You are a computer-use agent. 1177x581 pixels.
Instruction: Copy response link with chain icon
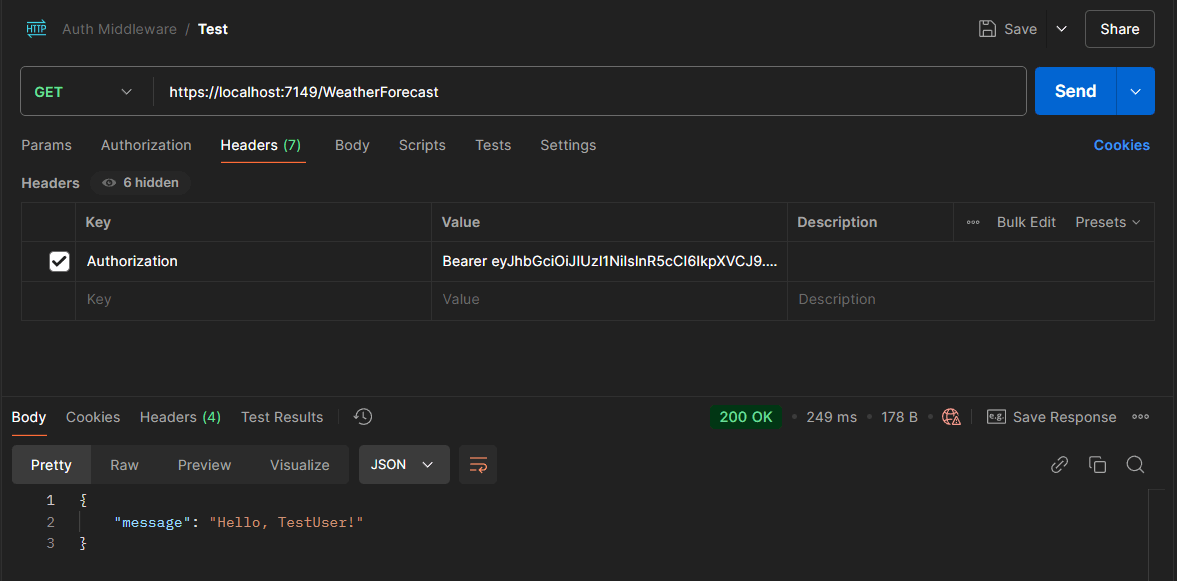coord(1059,465)
